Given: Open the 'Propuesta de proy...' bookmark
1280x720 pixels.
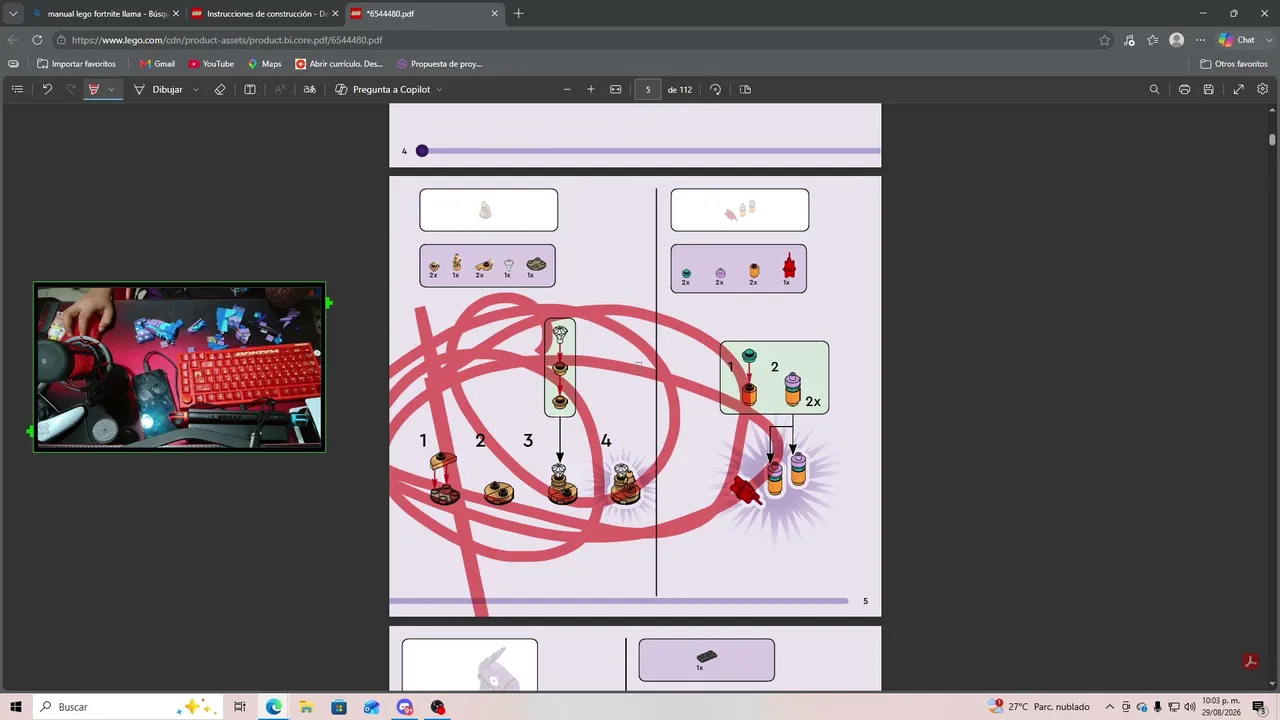Looking at the screenshot, I should 439,64.
